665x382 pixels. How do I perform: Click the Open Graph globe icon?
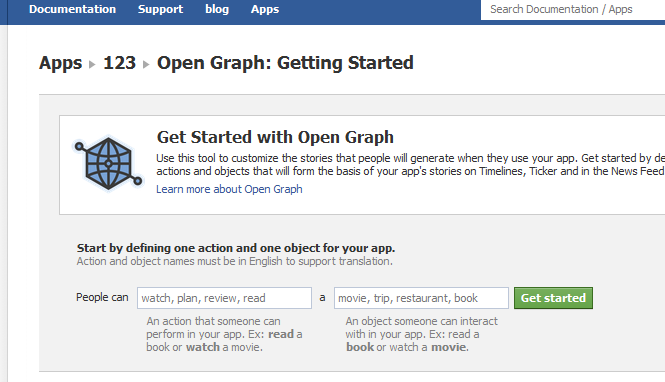pos(108,163)
